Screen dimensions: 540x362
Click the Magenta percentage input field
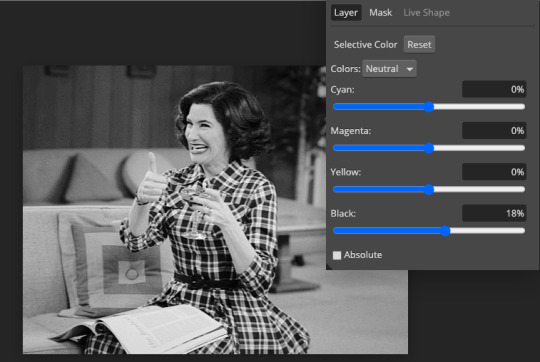coord(494,131)
